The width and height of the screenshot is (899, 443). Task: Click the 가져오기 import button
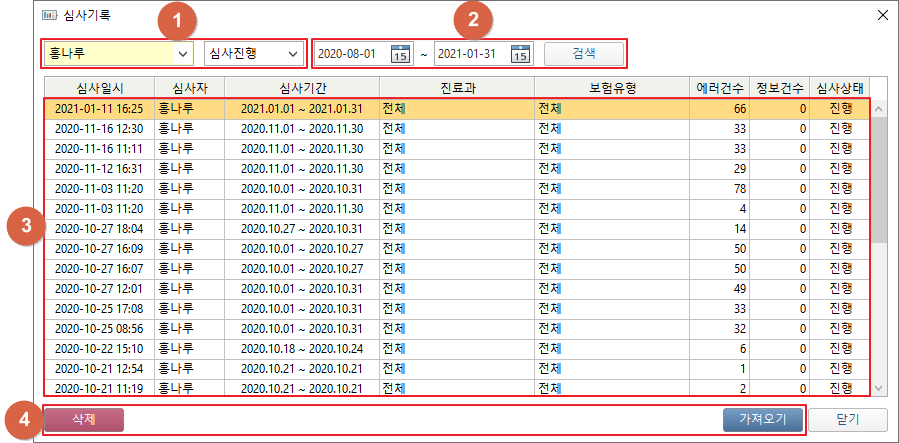(763, 419)
